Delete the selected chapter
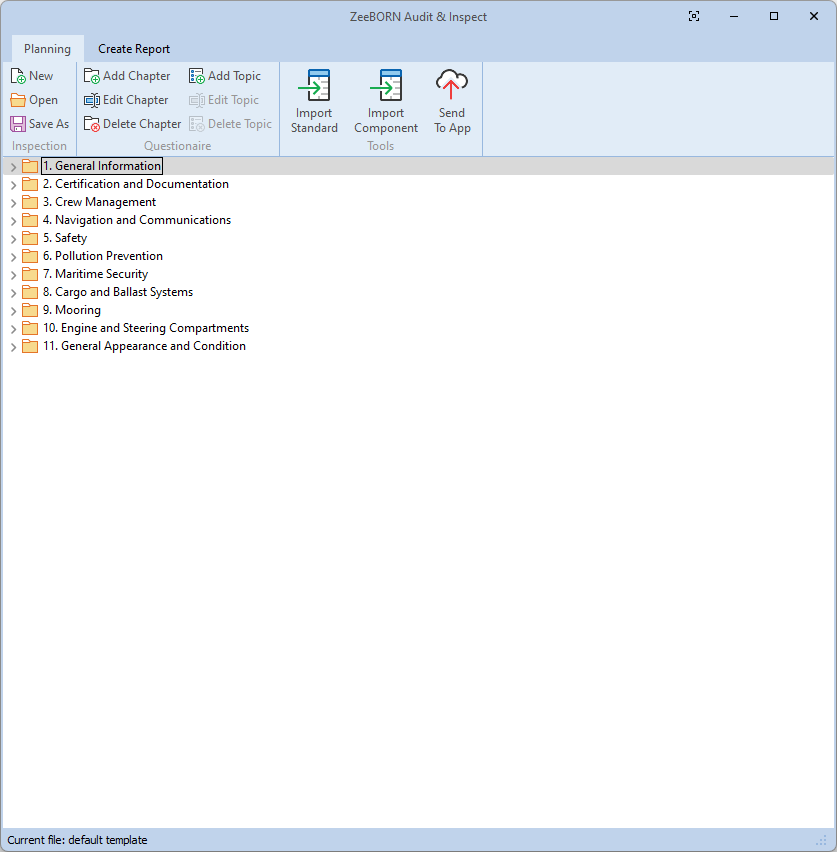 pos(132,124)
